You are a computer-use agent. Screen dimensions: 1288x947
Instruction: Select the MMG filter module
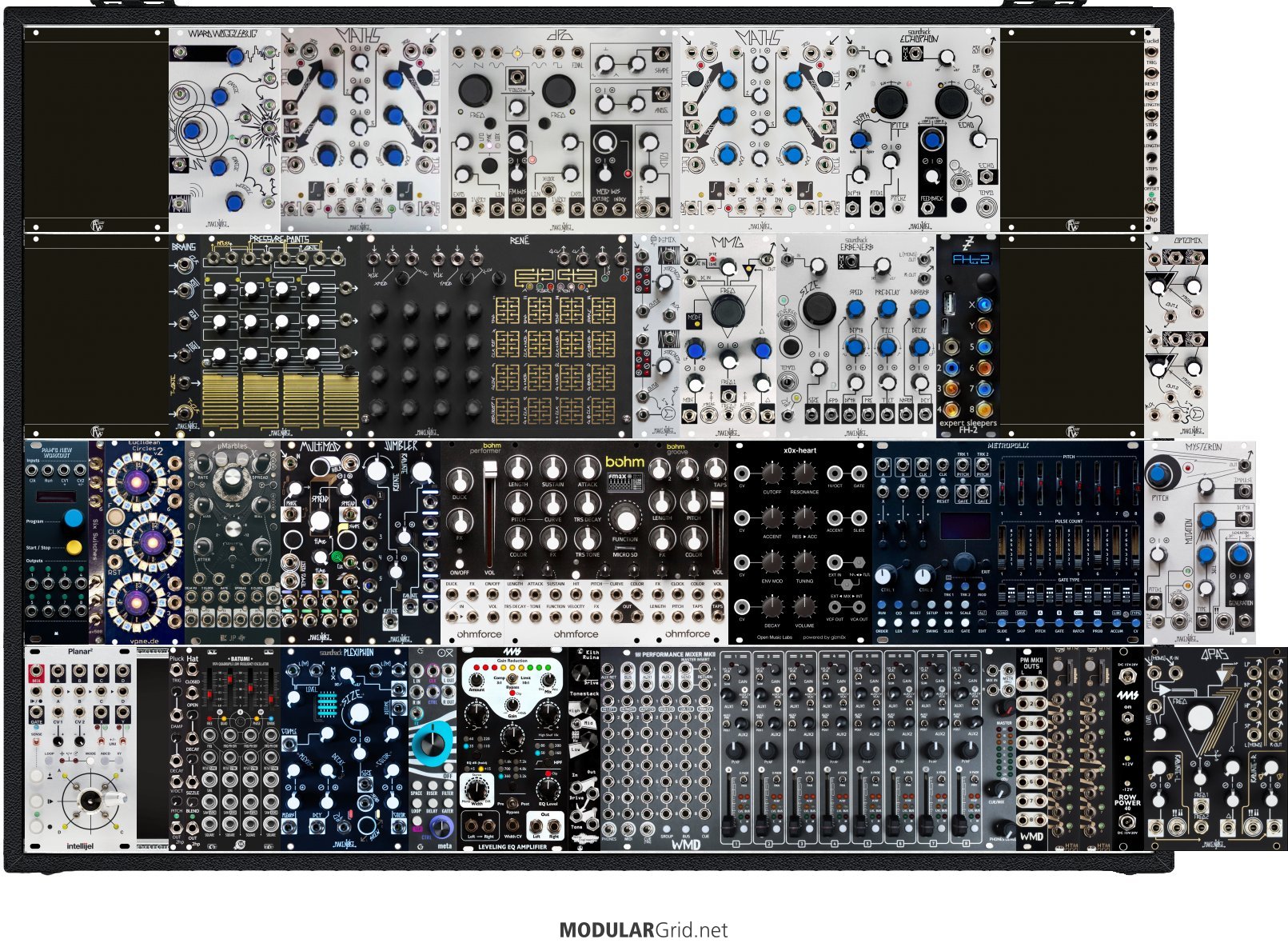(x=728, y=336)
